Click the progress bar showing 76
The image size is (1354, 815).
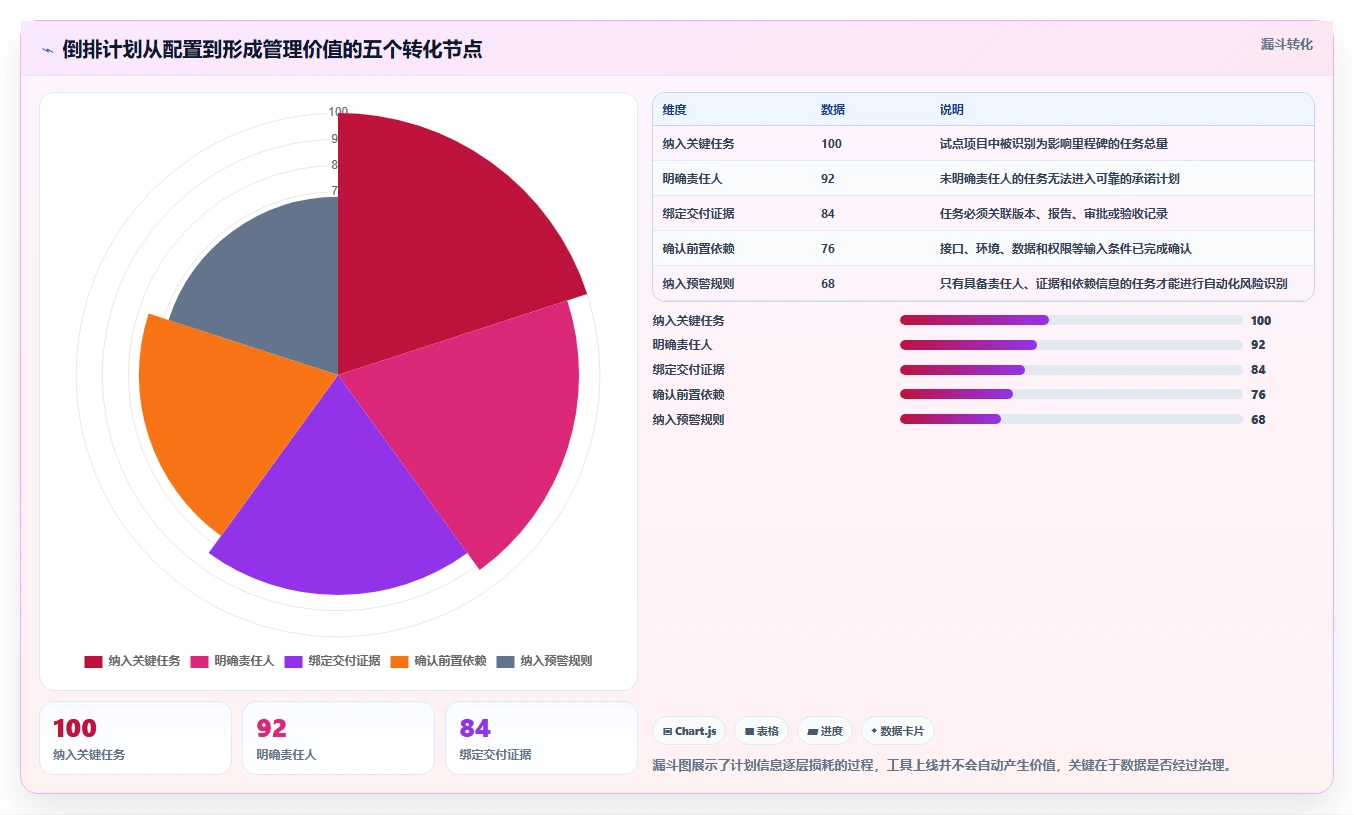(1071, 394)
